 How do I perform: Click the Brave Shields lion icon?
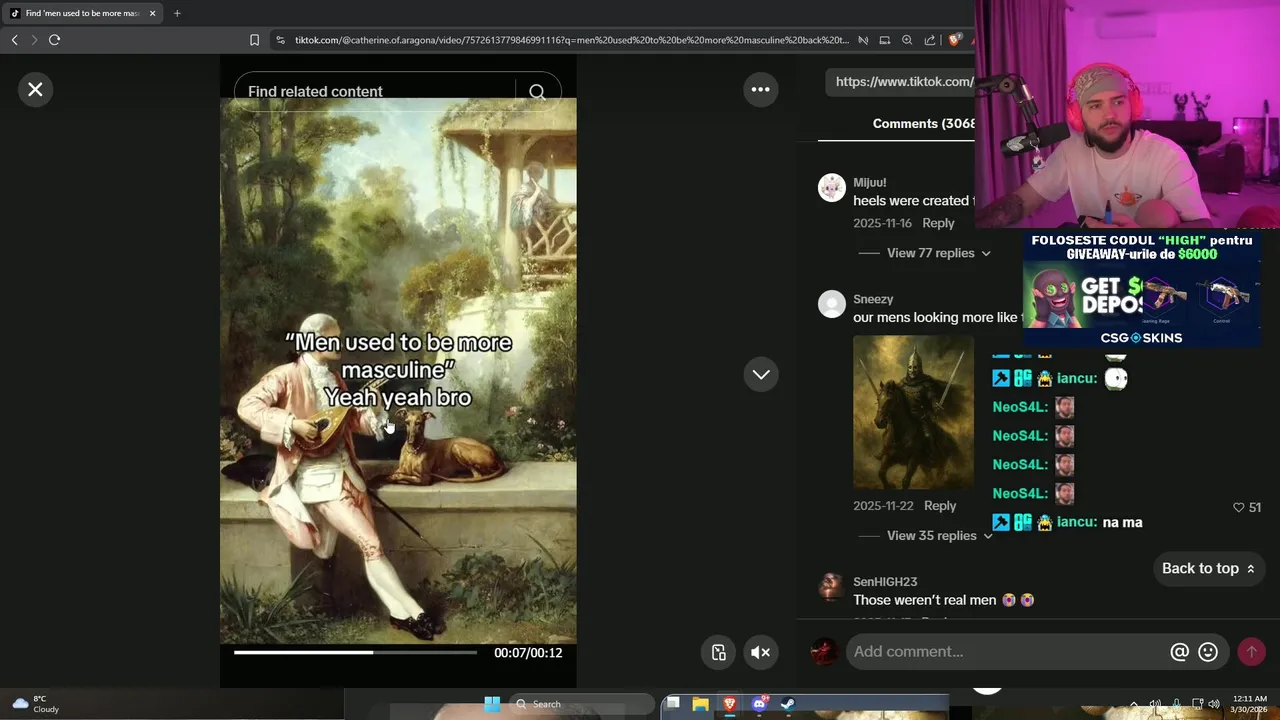coord(955,40)
